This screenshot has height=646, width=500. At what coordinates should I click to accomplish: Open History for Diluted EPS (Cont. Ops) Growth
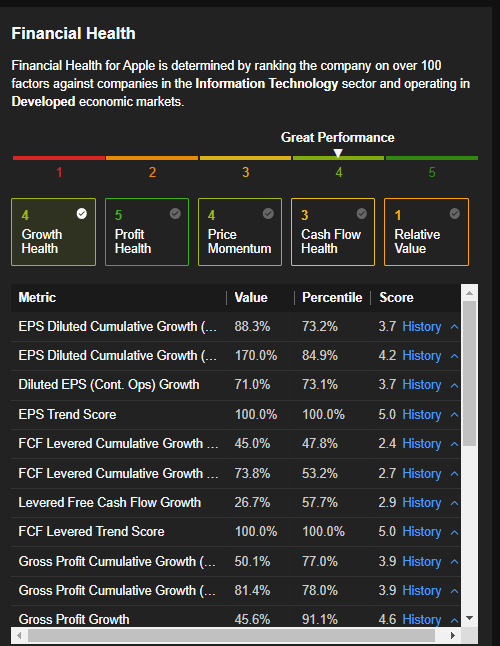[422, 385]
